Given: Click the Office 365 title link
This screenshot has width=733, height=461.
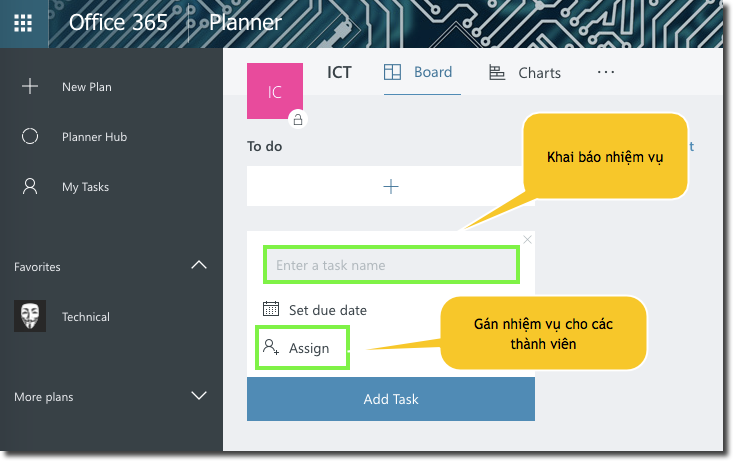Looking at the screenshot, I should click(118, 23).
